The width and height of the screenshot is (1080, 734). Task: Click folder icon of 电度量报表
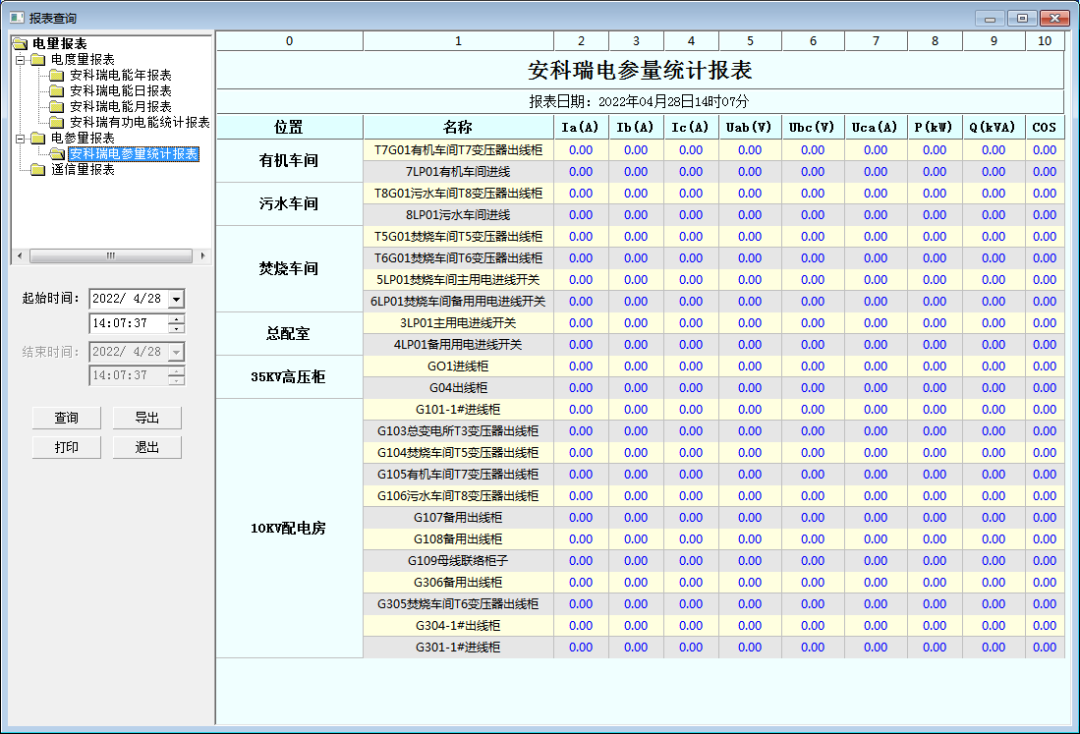click(39, 60)
